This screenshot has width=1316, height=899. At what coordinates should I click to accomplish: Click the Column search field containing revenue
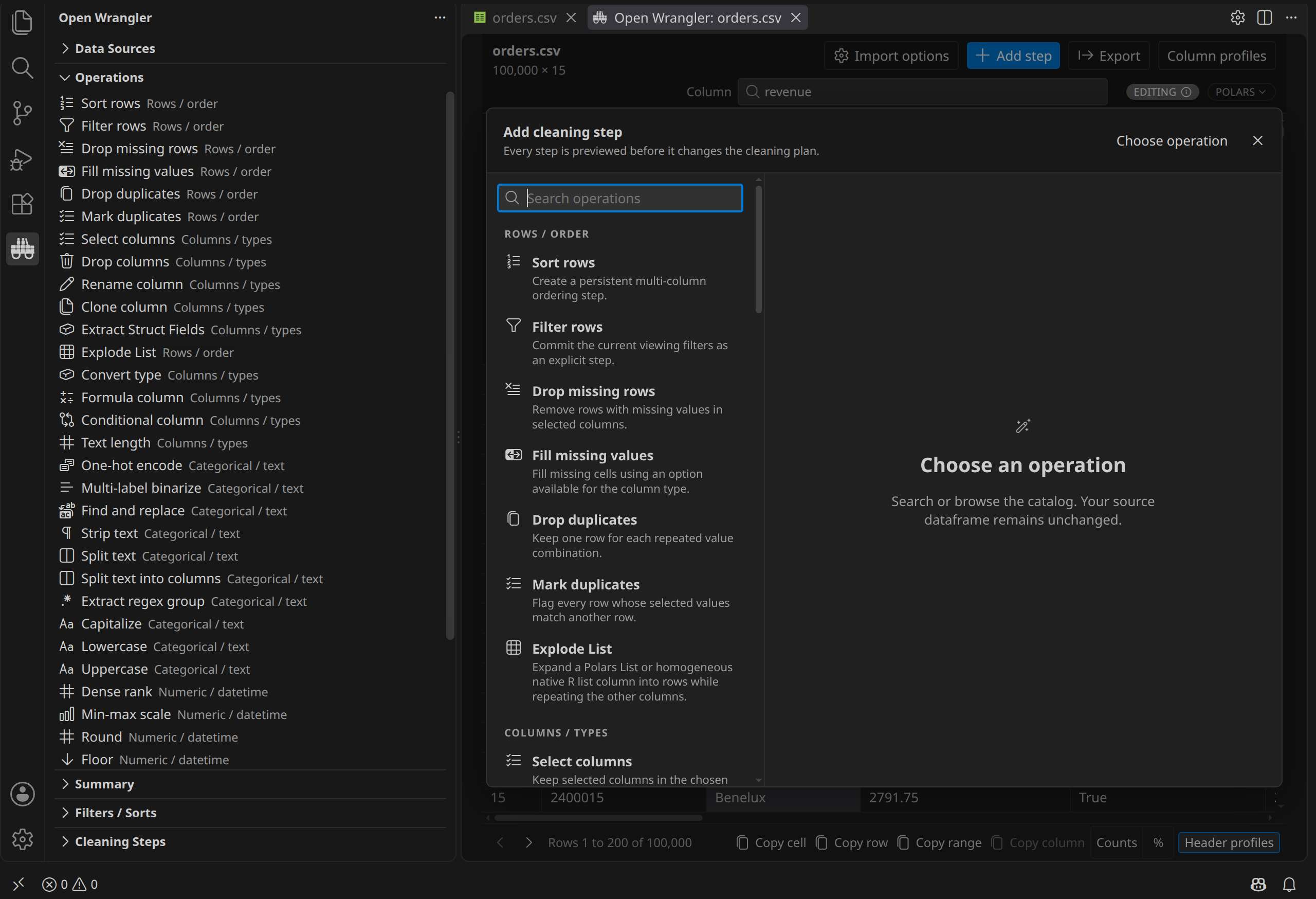tap(922, 92)
